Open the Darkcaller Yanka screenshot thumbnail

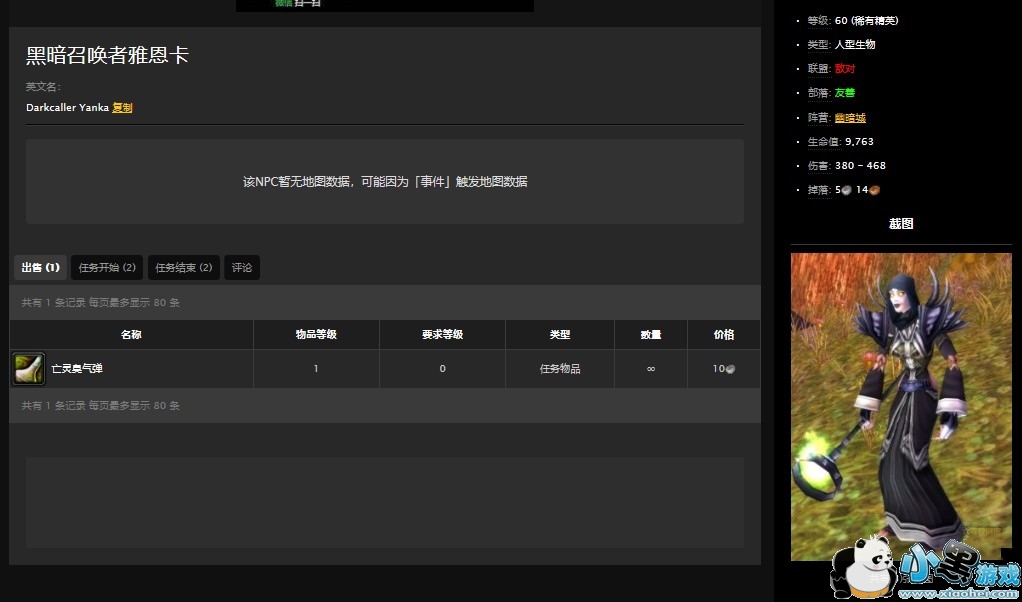point(901,407)
